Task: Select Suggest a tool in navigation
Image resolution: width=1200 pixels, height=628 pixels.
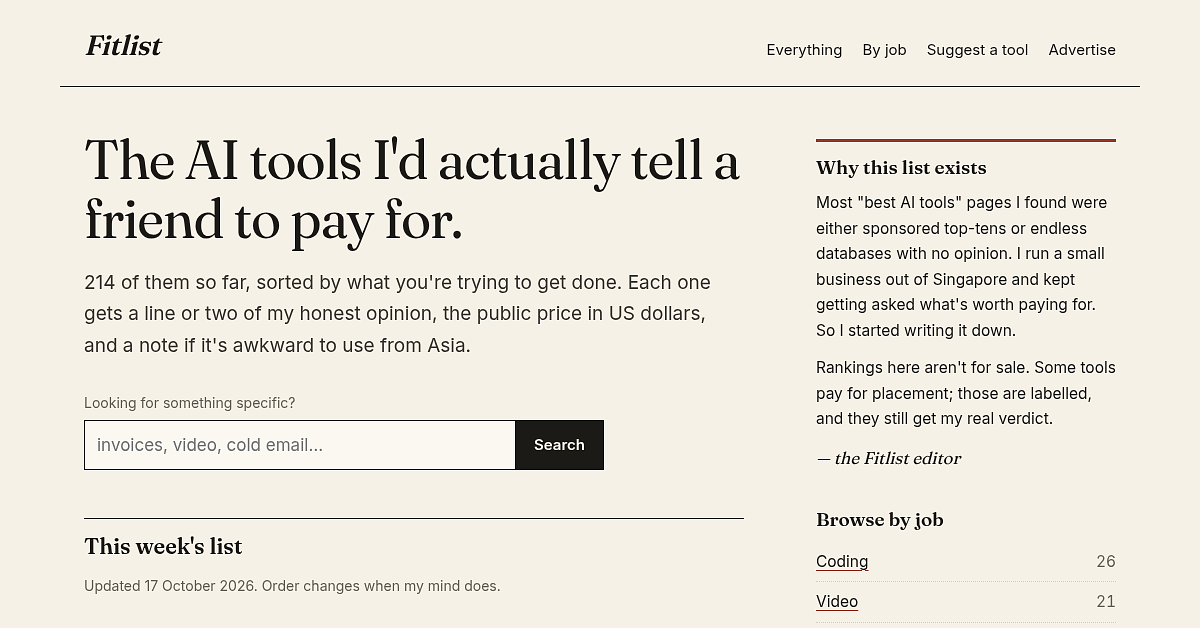Action: [977, 50]
